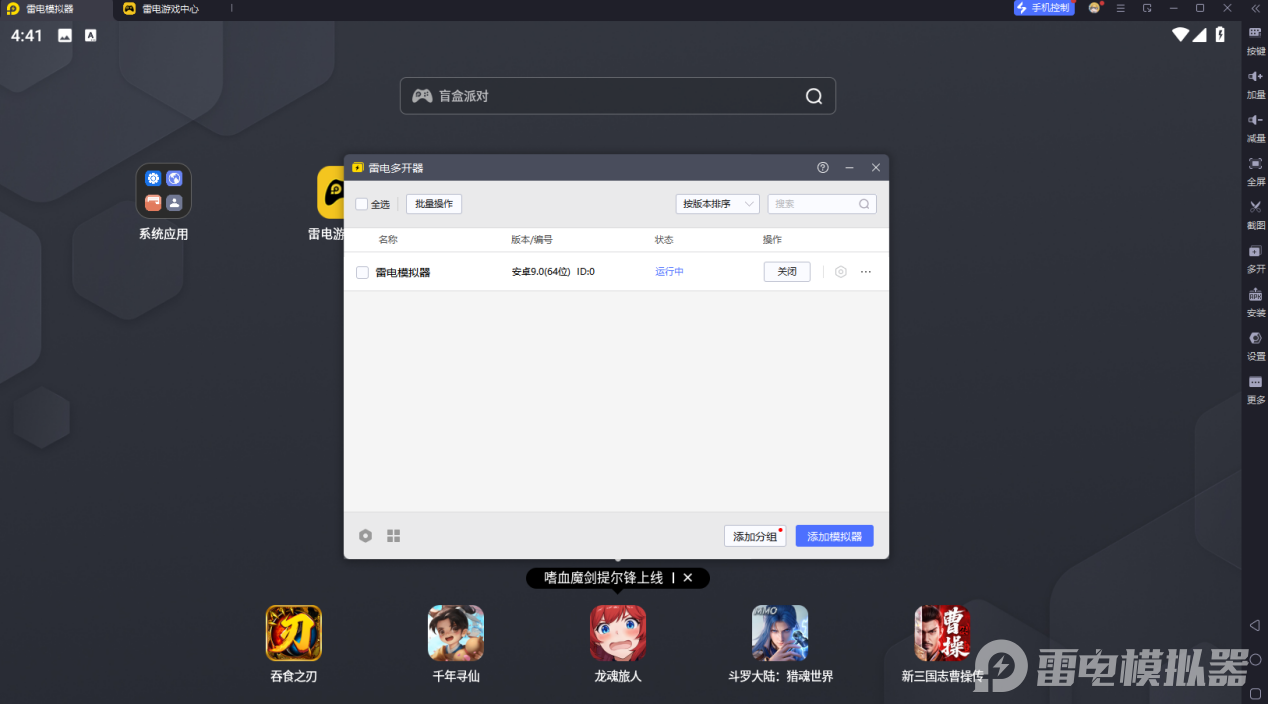Open the user avatar in title bar
1268x704 pixels.
click(x=1095, y=8)
